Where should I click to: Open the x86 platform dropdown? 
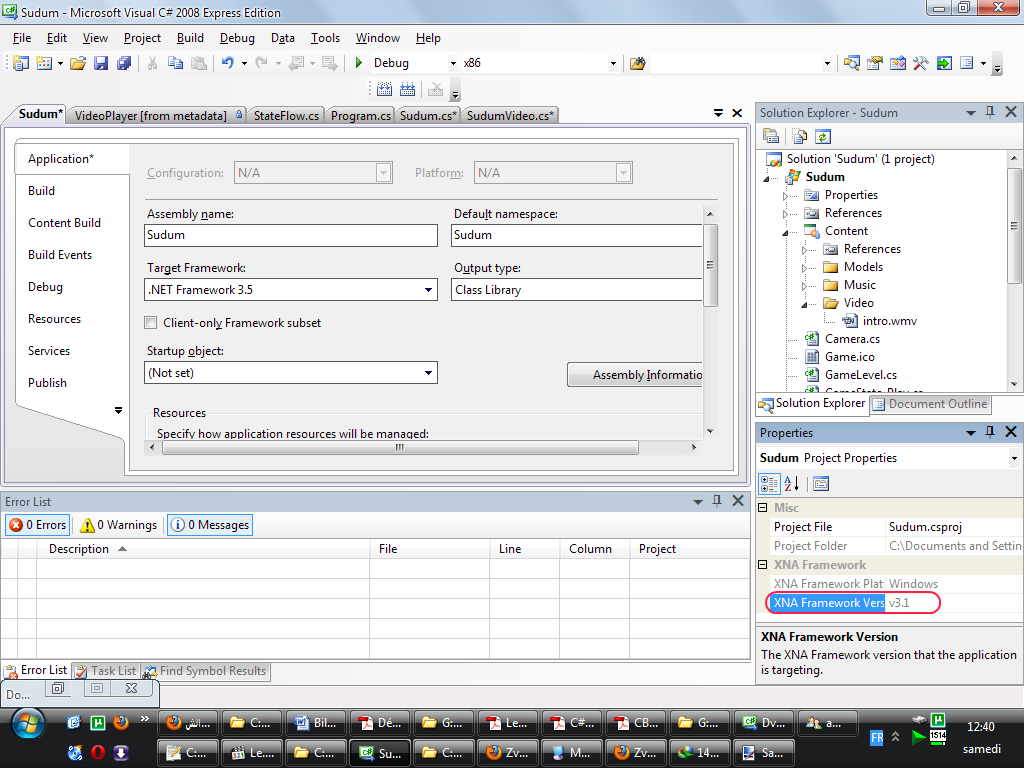click(613, 63)
